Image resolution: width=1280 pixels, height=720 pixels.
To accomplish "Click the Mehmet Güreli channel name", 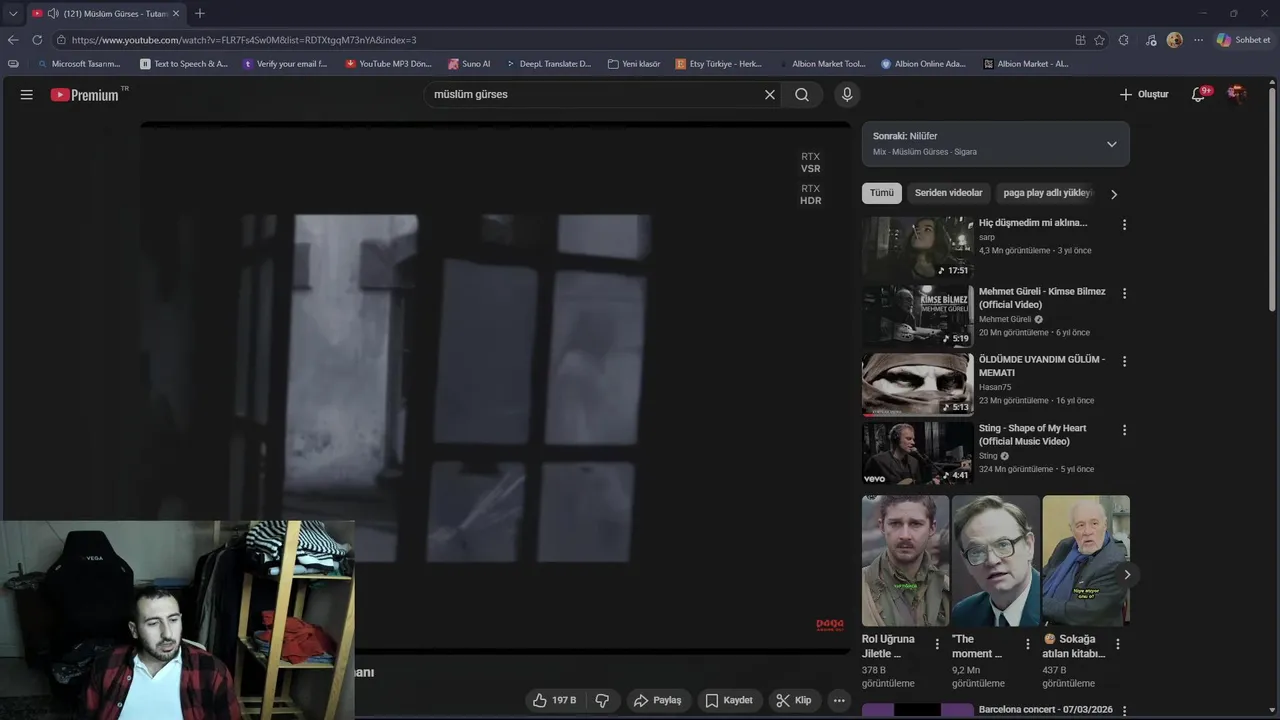I will point(1005,319).
